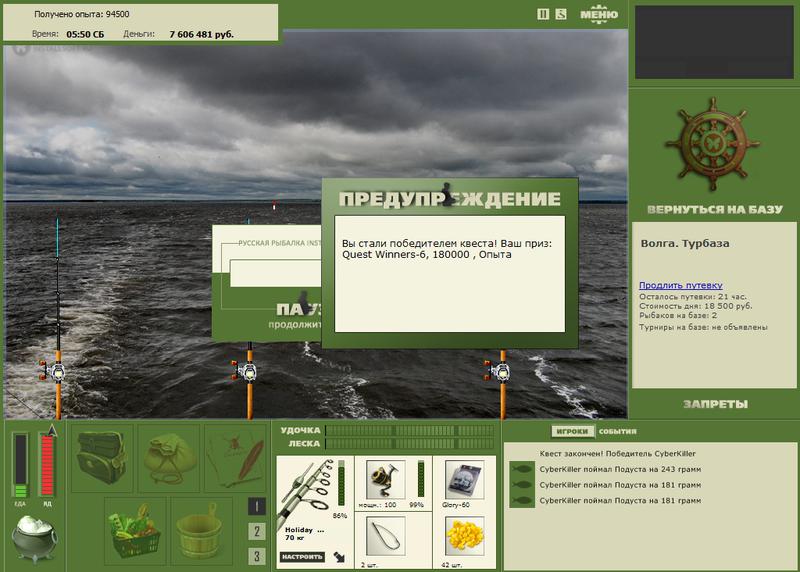Expand tackle panel with arrow icon
The height and width of the screenshot is (572, 800).
pos(339,557)
